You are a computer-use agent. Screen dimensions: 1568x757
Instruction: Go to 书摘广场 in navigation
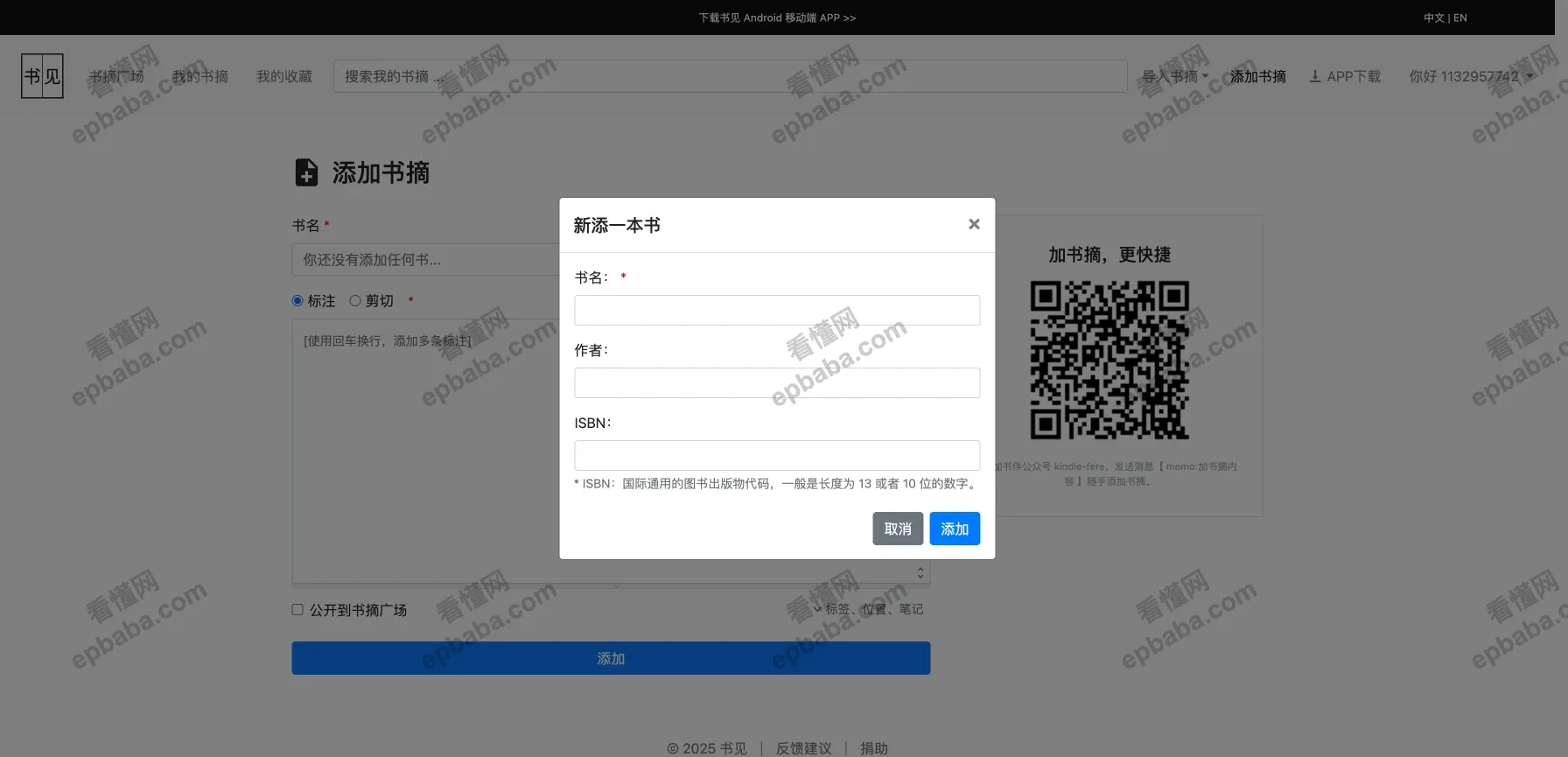(116, 76)
